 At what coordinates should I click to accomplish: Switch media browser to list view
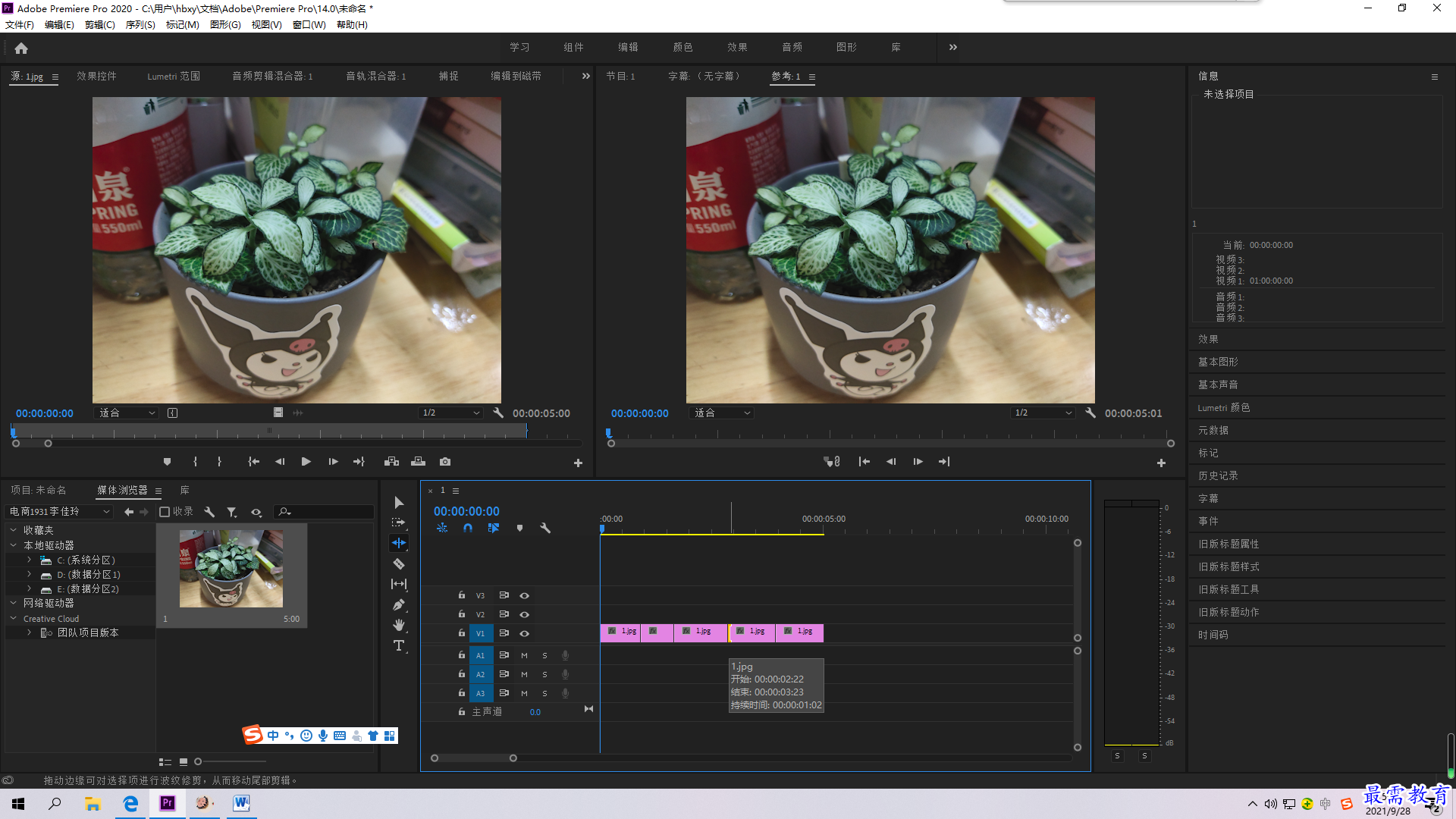coord(165,761)
